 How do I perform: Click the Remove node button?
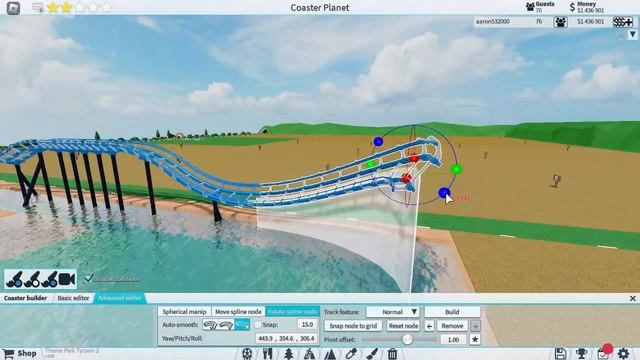coord(452,326)
